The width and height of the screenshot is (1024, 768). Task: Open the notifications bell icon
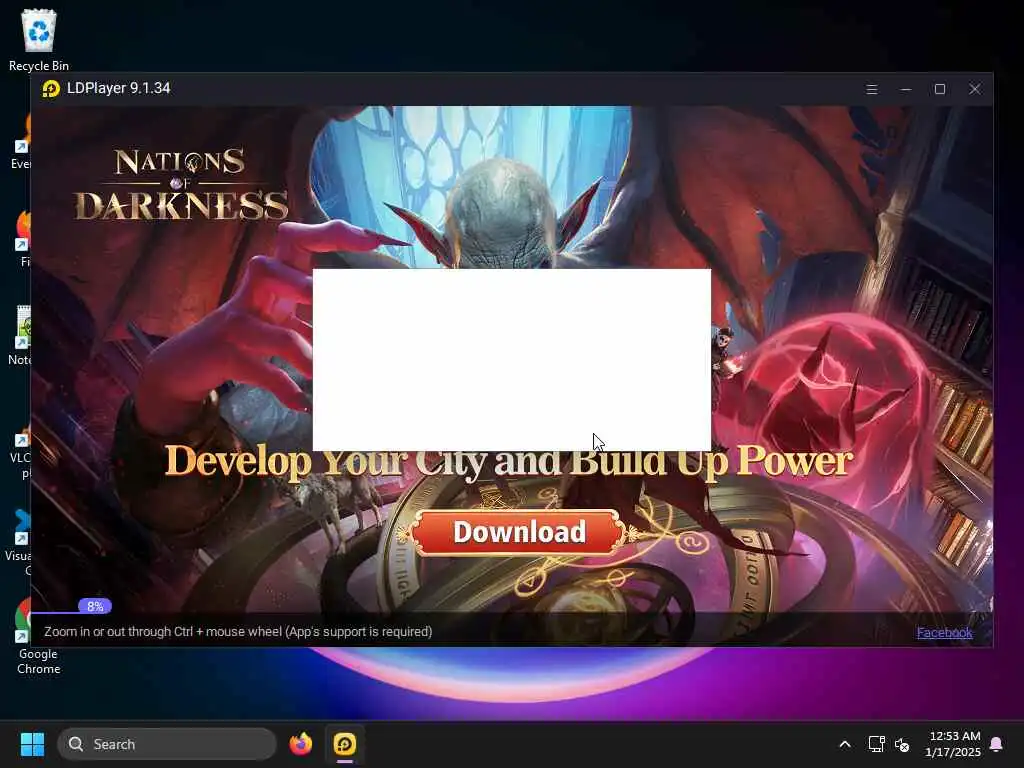997,744
